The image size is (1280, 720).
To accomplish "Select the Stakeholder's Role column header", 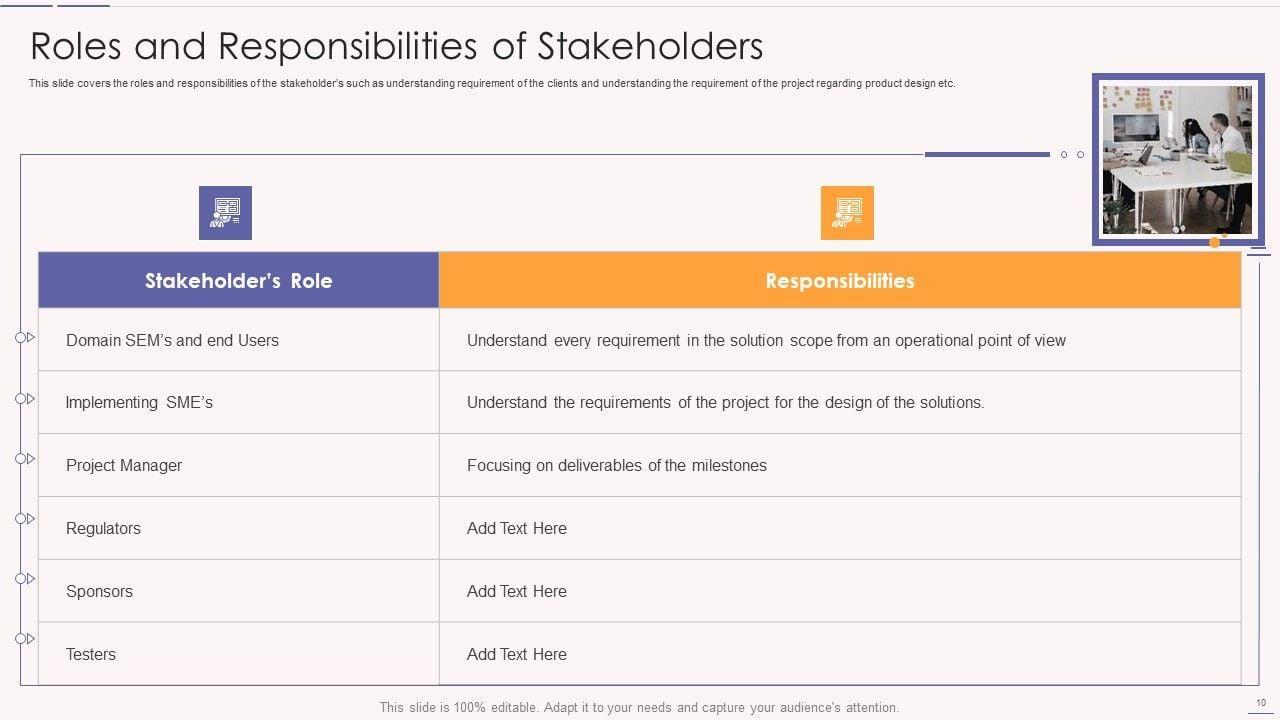I will click(238, 281).
